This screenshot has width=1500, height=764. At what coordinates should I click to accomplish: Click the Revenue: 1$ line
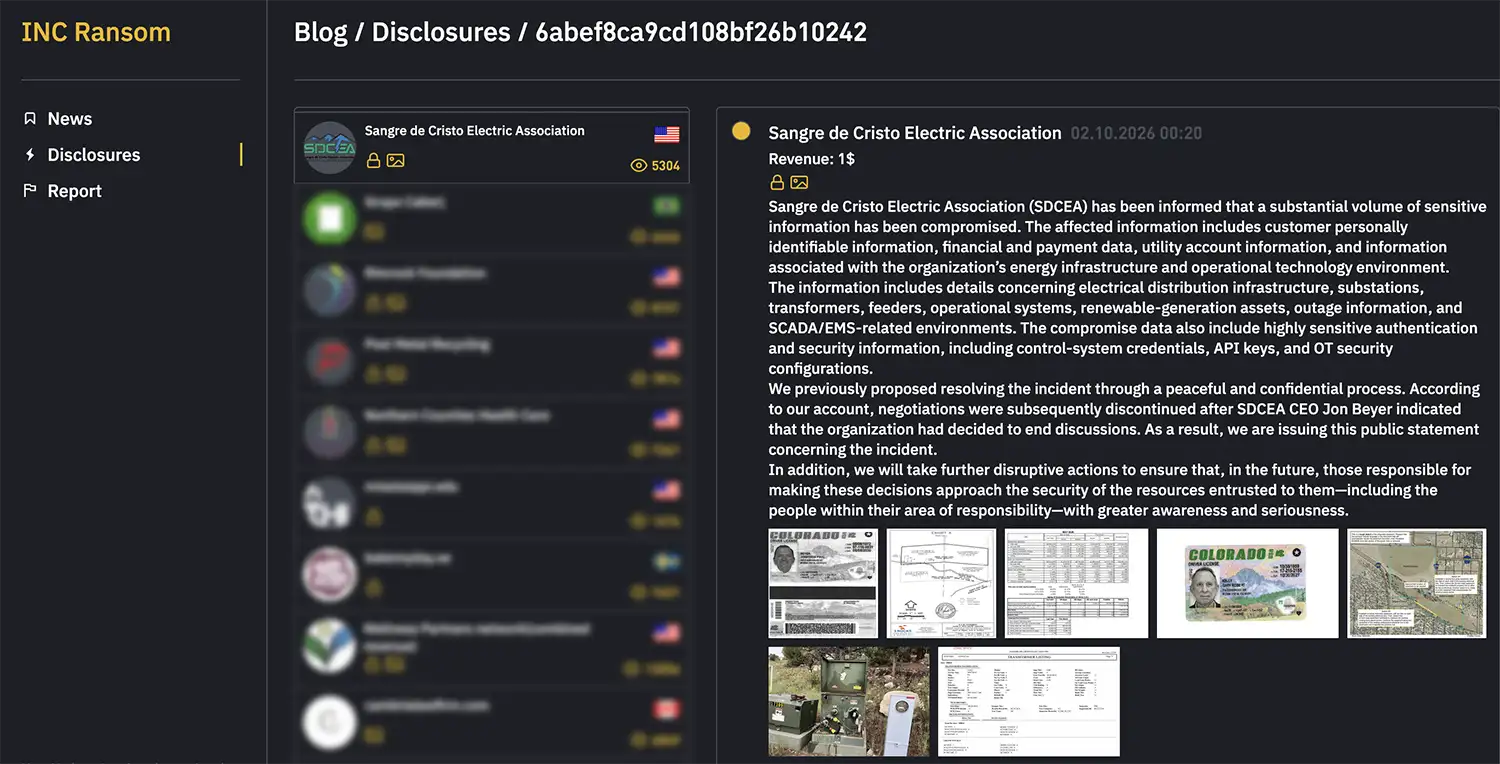point(811,159)
